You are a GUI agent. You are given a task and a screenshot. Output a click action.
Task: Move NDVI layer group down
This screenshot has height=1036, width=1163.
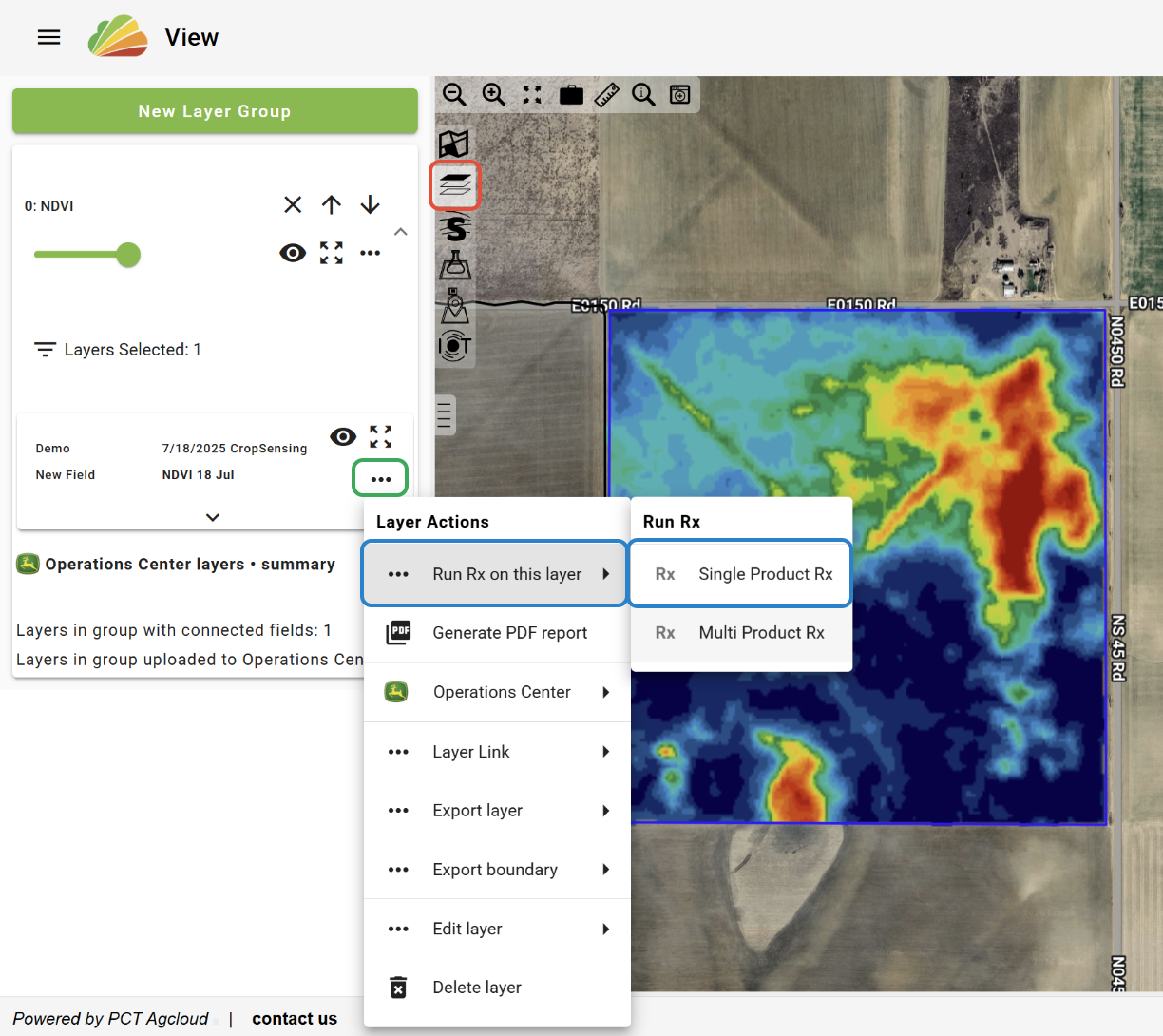pyautogui.click(x=371, y=204)
